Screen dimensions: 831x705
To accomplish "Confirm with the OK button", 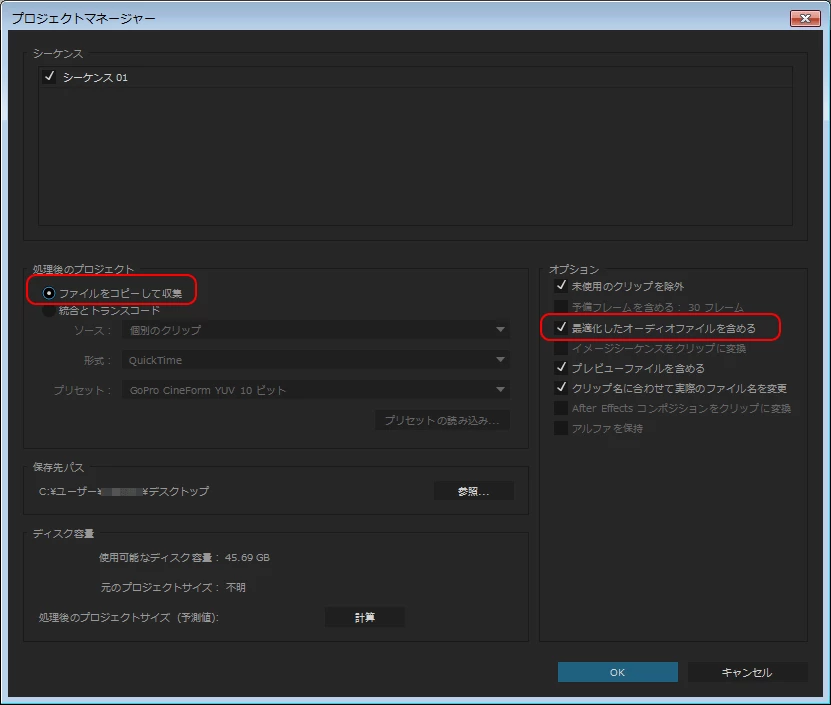I will [617, 672].
